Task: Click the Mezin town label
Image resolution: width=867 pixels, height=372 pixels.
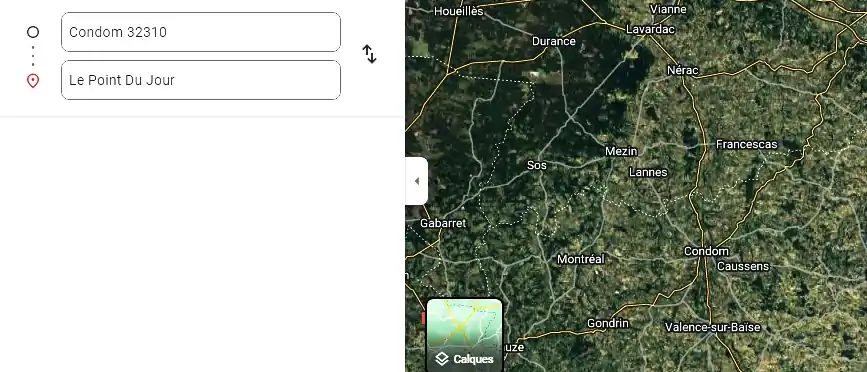Action: [x=621, y=151]
